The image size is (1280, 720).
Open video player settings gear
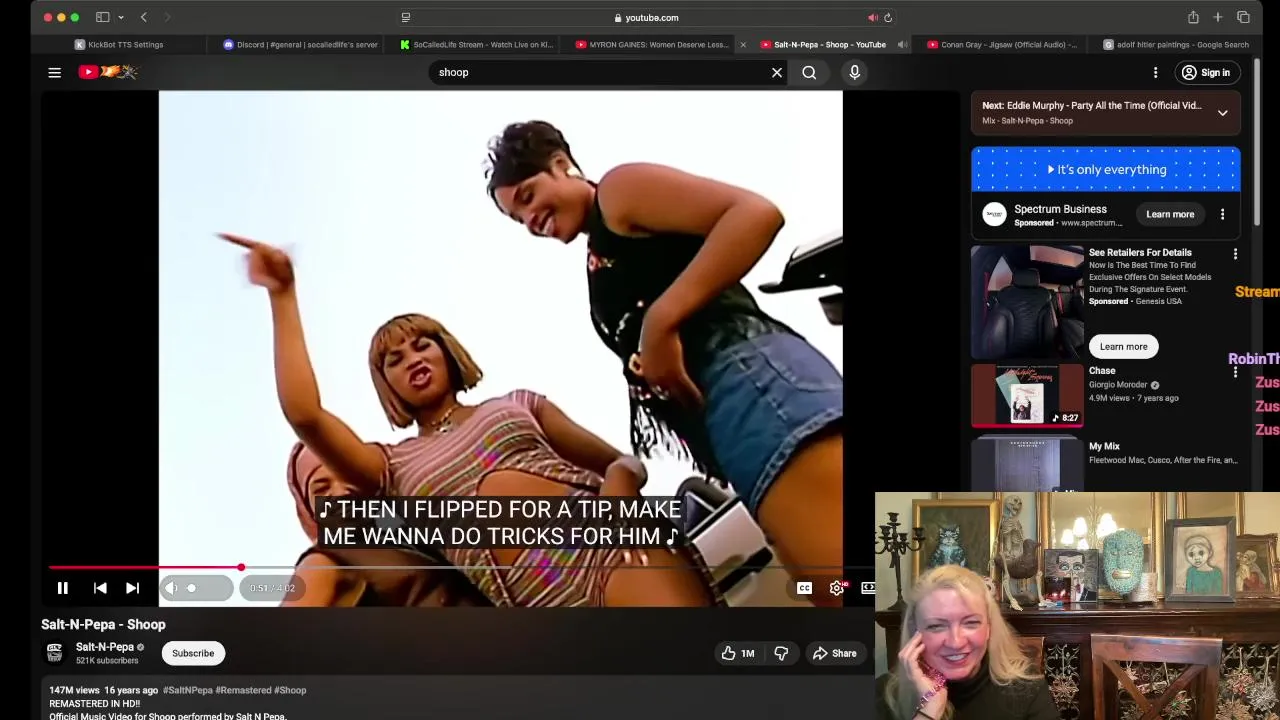[x=837, y=588]
